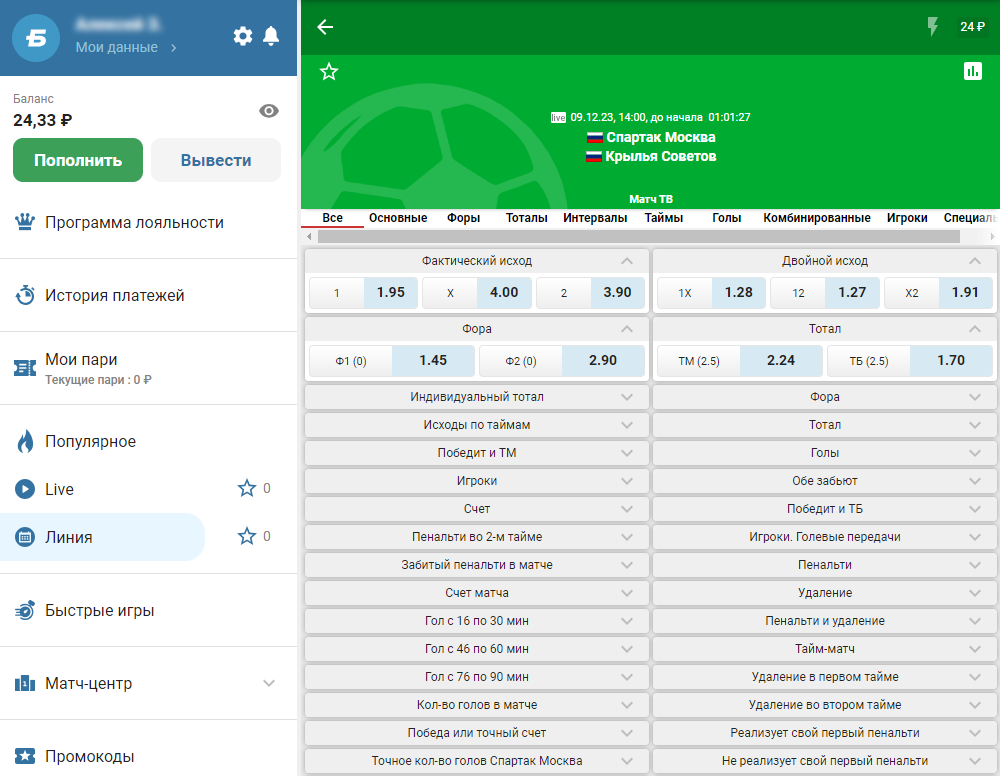Switch to the Основные tab
Screen dimensions: 1000x776
[x=398, y=217]
